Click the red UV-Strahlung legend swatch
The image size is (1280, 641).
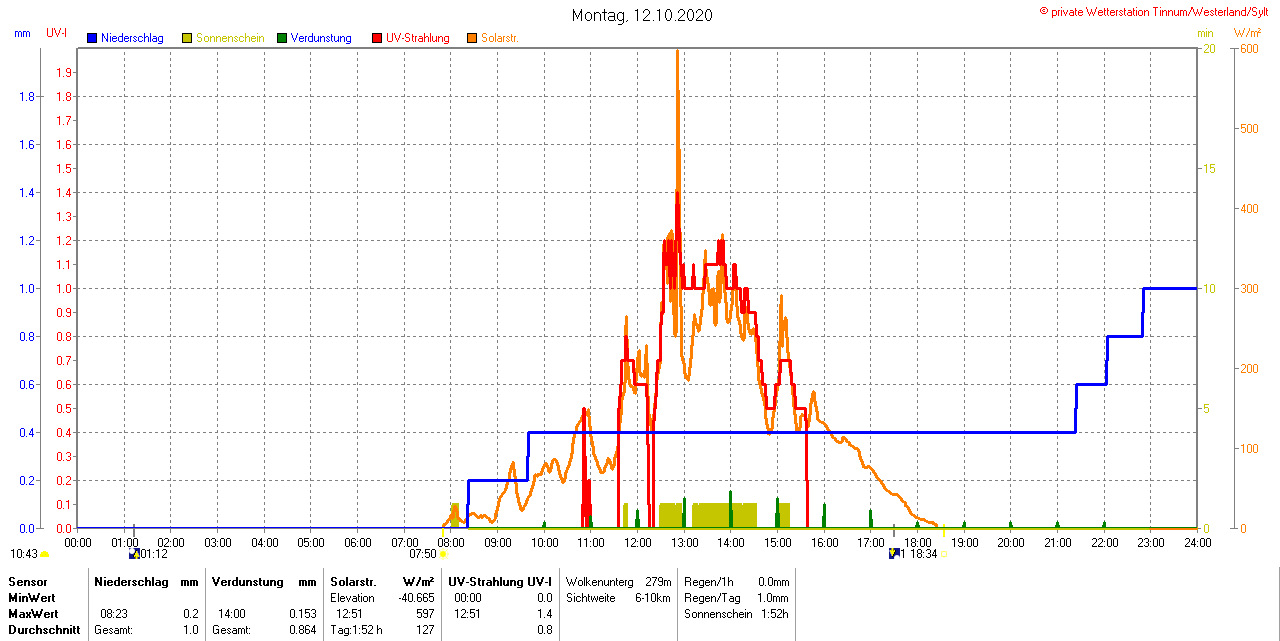(377, 38)
